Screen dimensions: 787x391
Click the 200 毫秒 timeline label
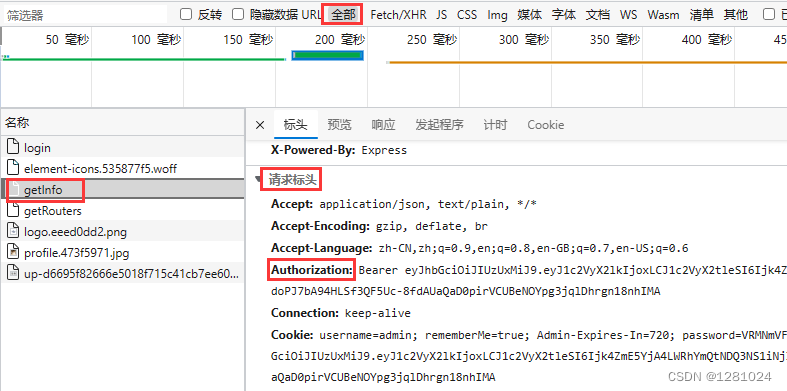click(x=340, y=39)
